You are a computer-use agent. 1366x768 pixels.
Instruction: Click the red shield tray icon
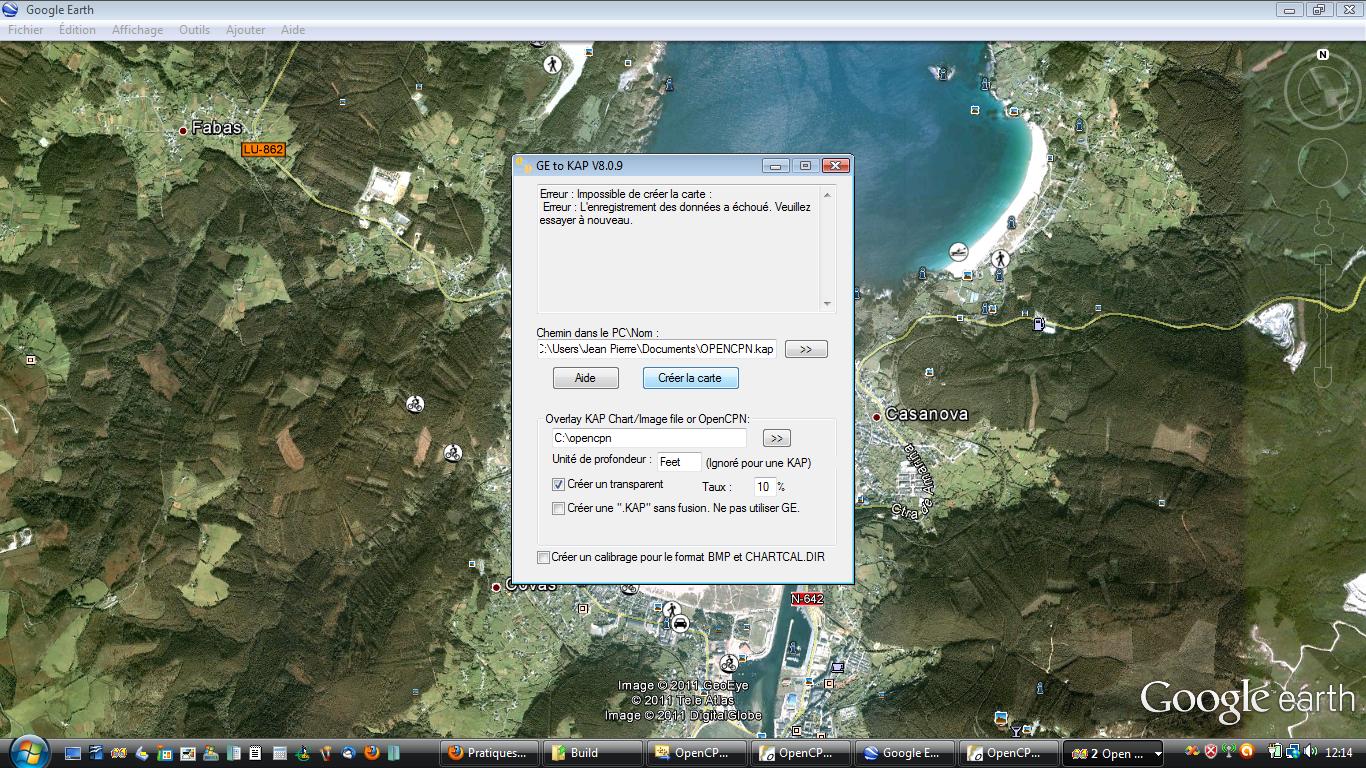click(1210, 752)
